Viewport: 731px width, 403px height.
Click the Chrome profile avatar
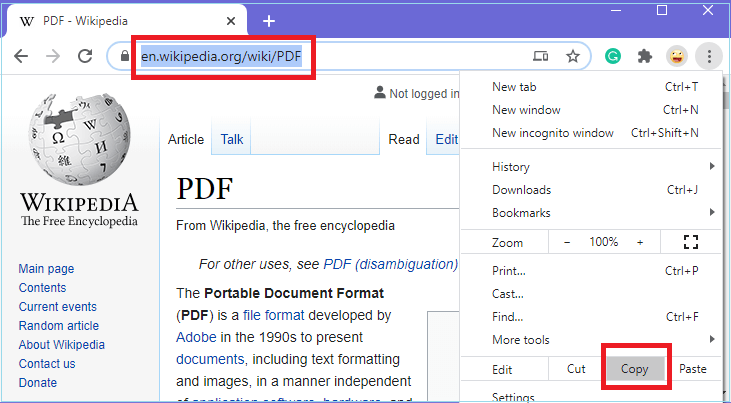677,56
